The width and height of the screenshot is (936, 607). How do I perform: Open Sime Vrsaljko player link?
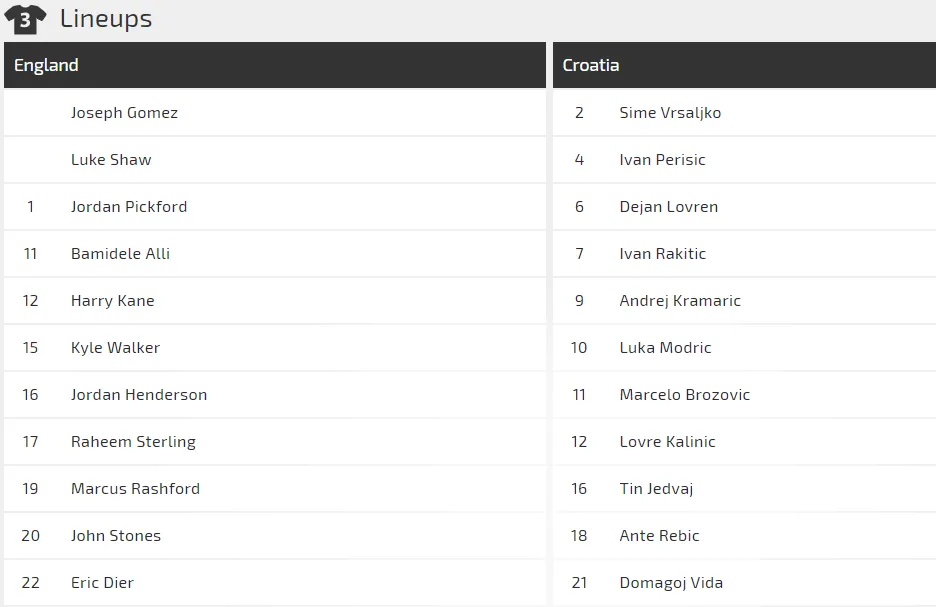[670, 113]
